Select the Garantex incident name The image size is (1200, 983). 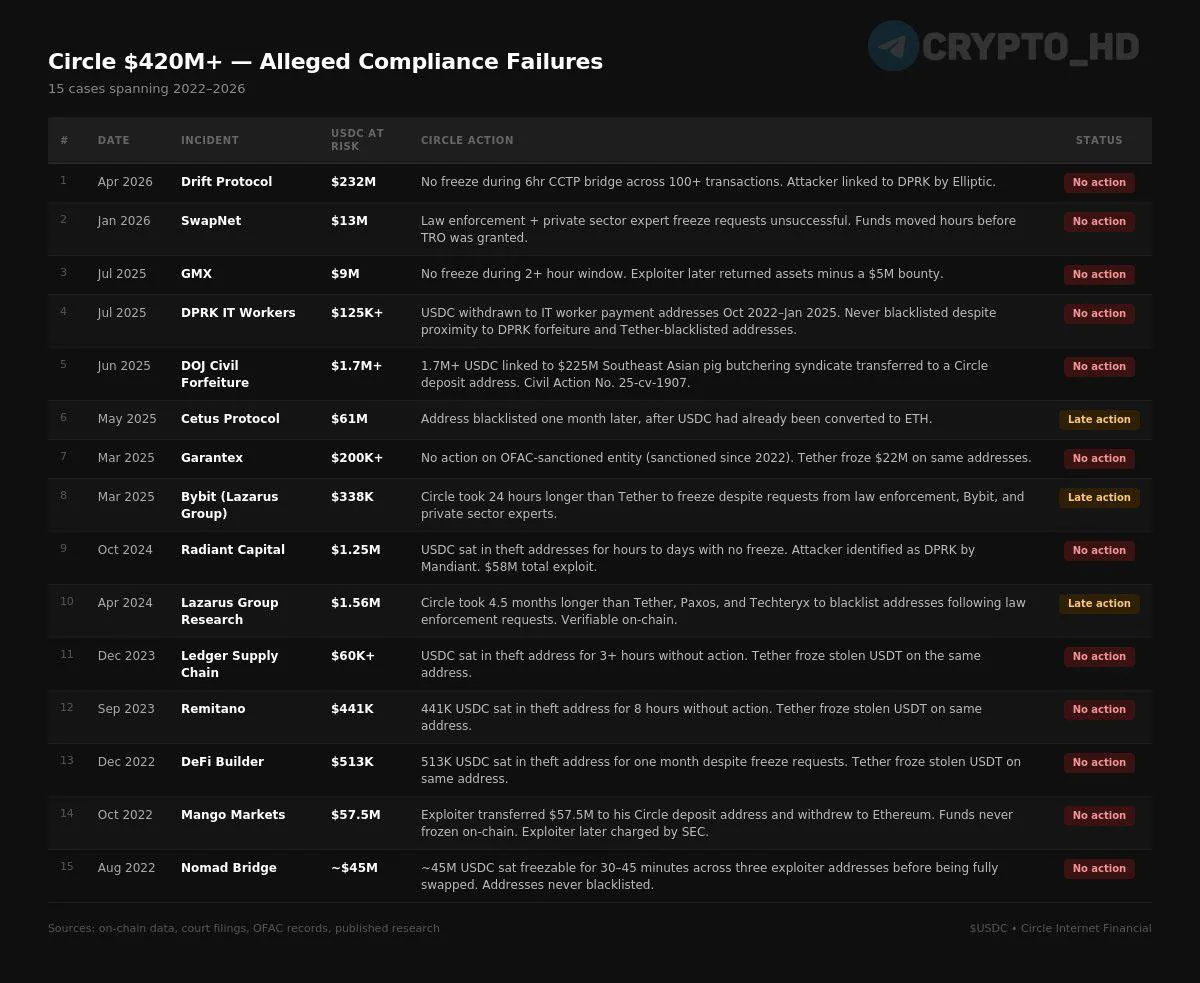click(x=211, y=458)
